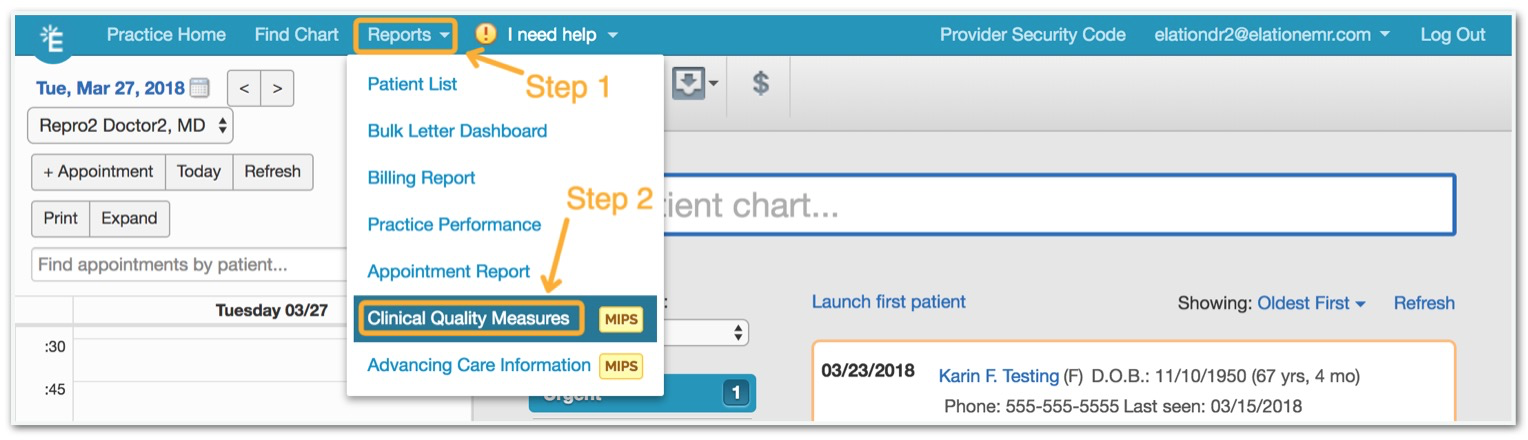This screenshot has width=1528, height=440.
Task: Choose Billing Report from Reports menu
Action: click(x=421, y=178)
